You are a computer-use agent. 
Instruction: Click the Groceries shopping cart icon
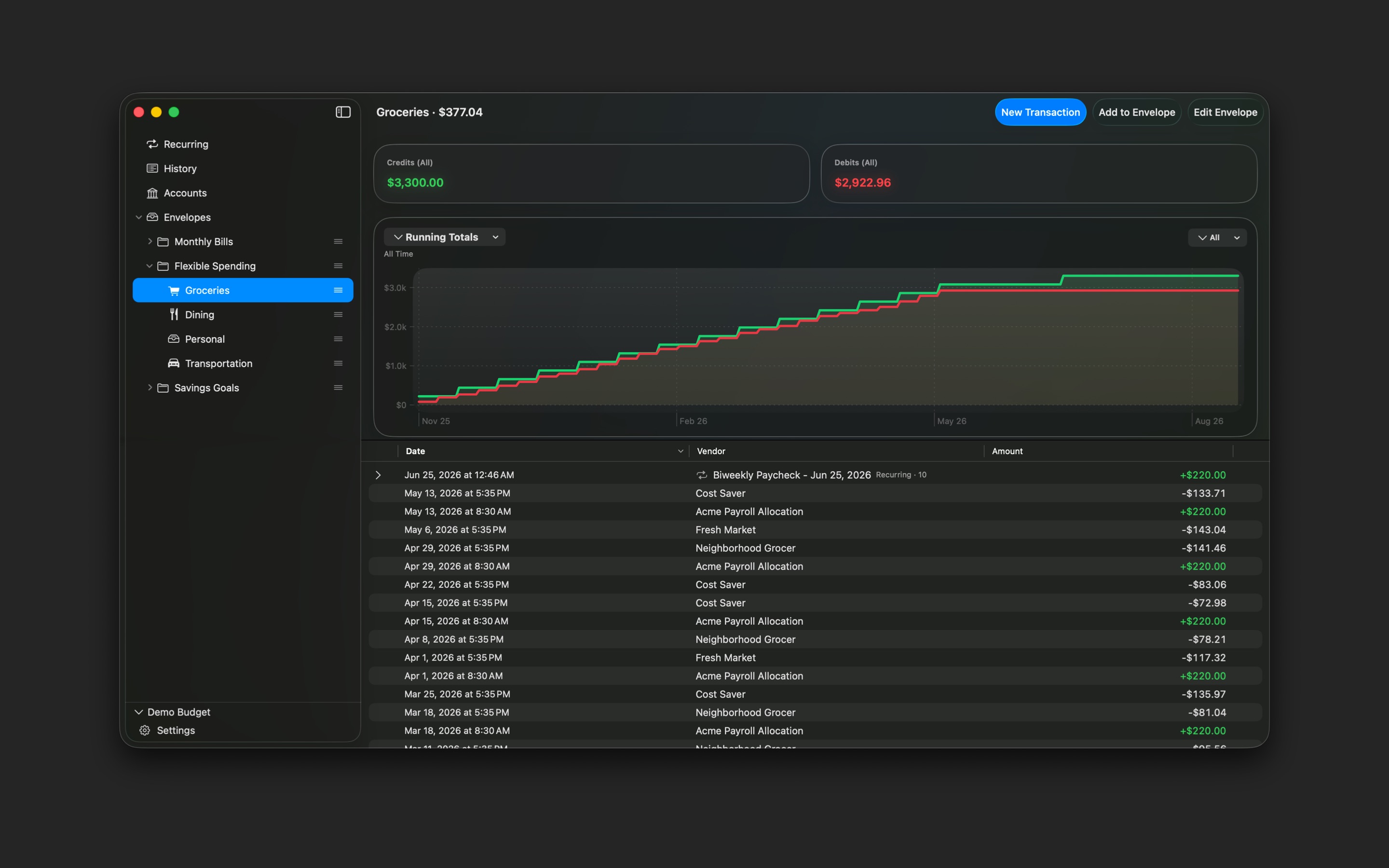(x=174, y=290)
